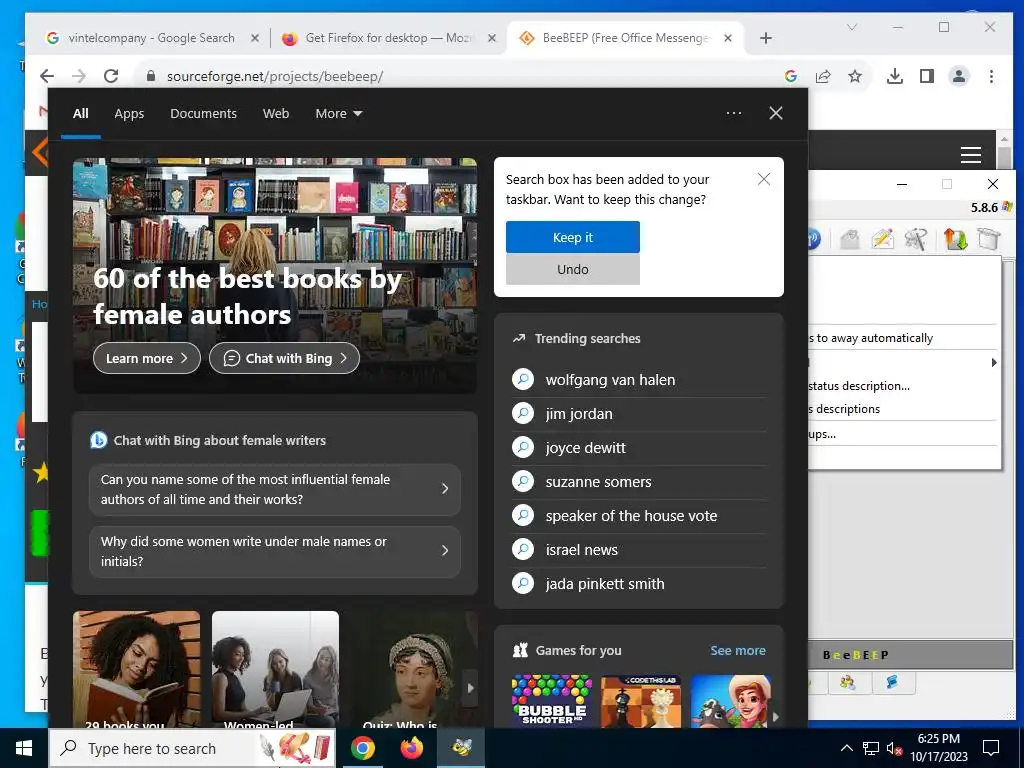The image size is (1024, 768).
Task: Open Chrome downloads icon
Action: click(895, 76)
